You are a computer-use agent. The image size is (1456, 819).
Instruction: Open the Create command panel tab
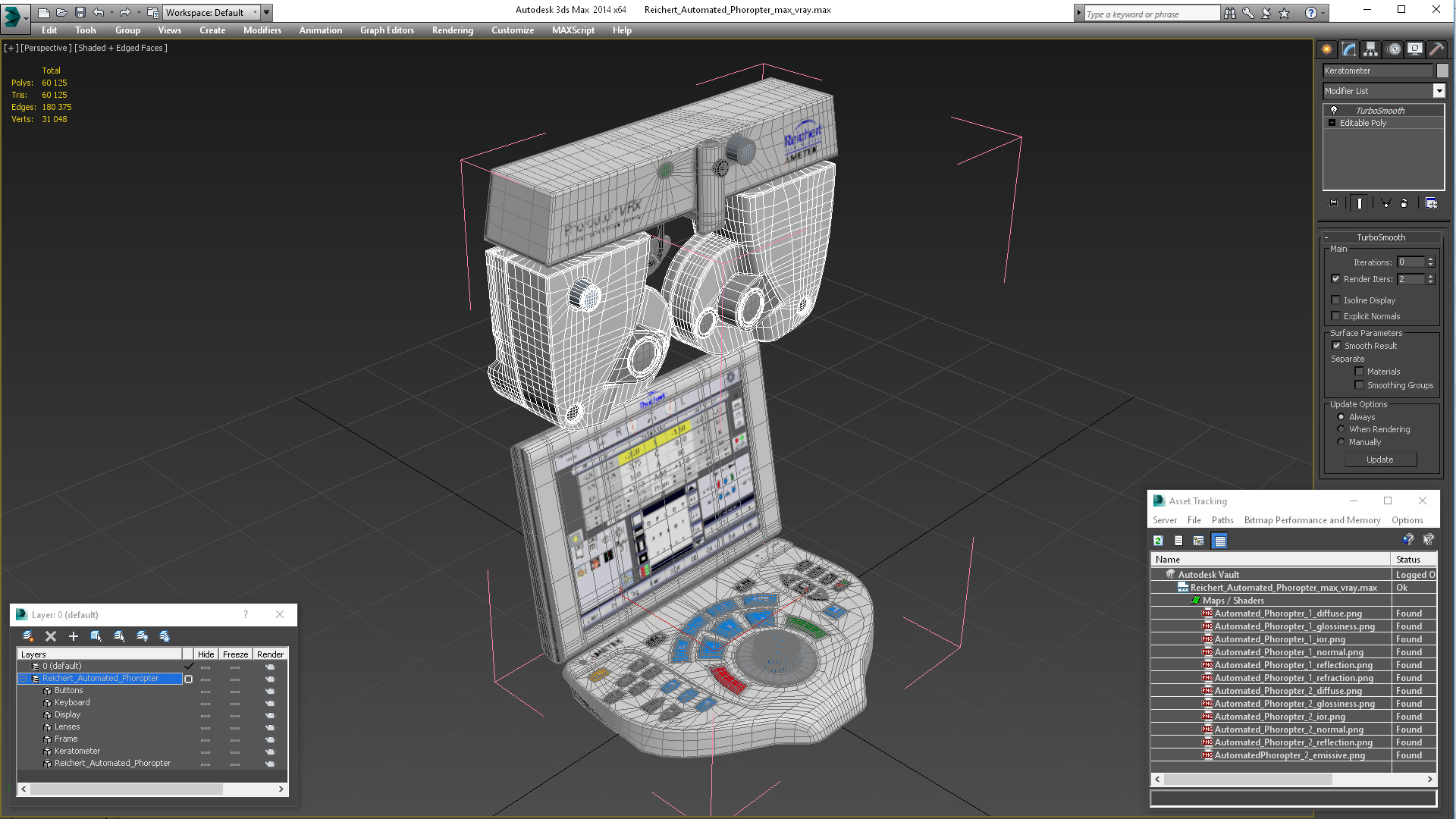[1326, 49]
